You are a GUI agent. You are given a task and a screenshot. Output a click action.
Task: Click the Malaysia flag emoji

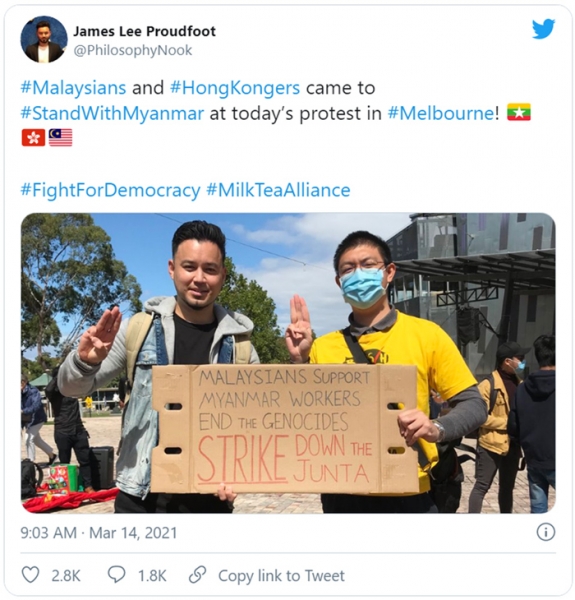(x=60, y=138)
